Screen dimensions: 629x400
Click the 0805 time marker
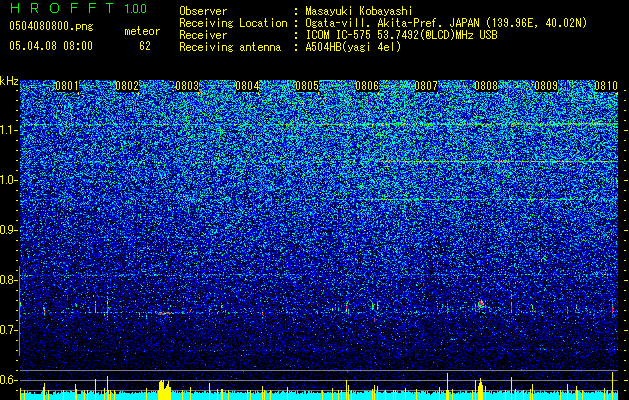(307, 86)
